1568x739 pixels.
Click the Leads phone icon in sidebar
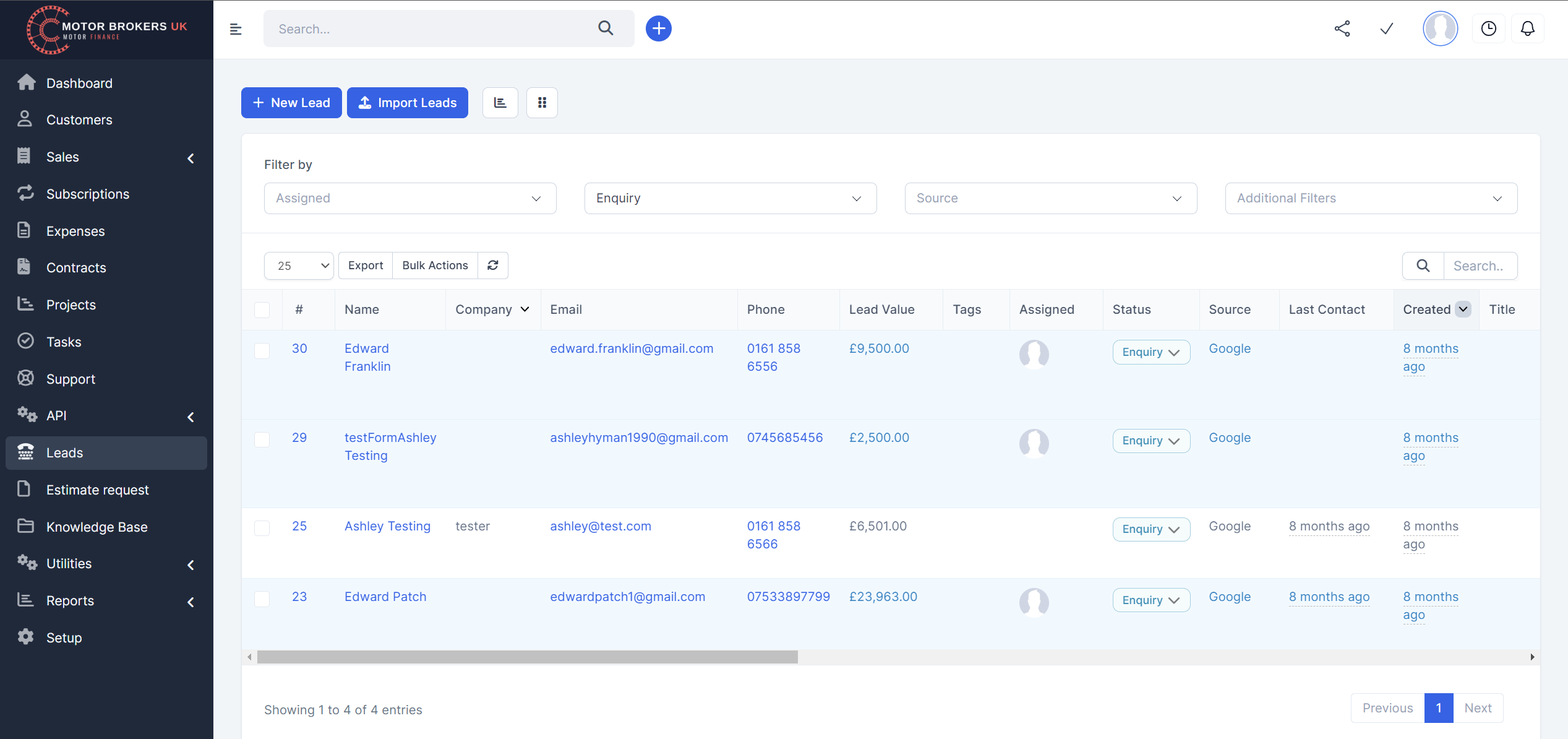tap(25, 452)
